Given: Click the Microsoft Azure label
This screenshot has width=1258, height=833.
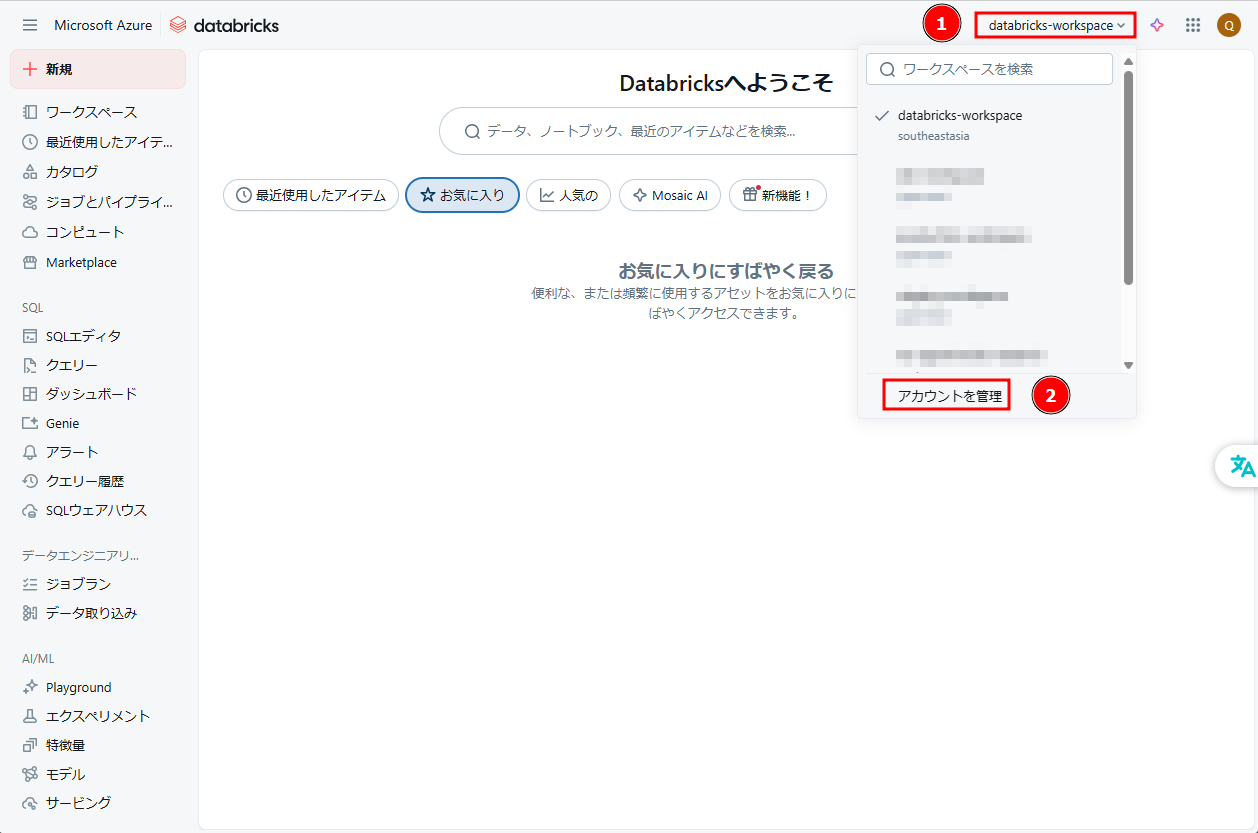Looking at the screenshot, I should pos(103,25).
